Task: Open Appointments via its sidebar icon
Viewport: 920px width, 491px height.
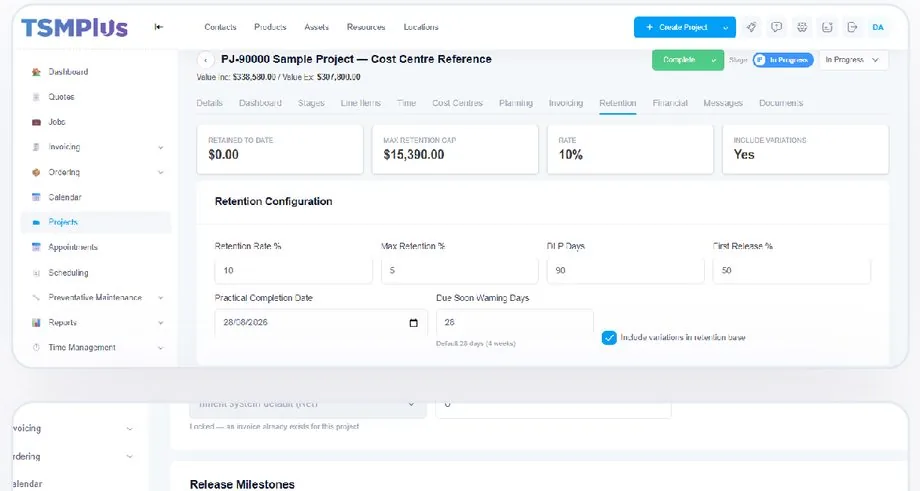Action: [36, 248]
